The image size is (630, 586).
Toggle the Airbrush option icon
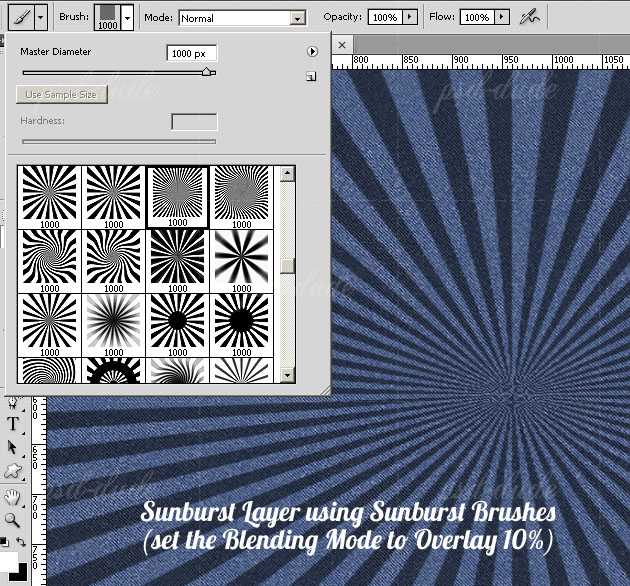click(x=530, y=17)
